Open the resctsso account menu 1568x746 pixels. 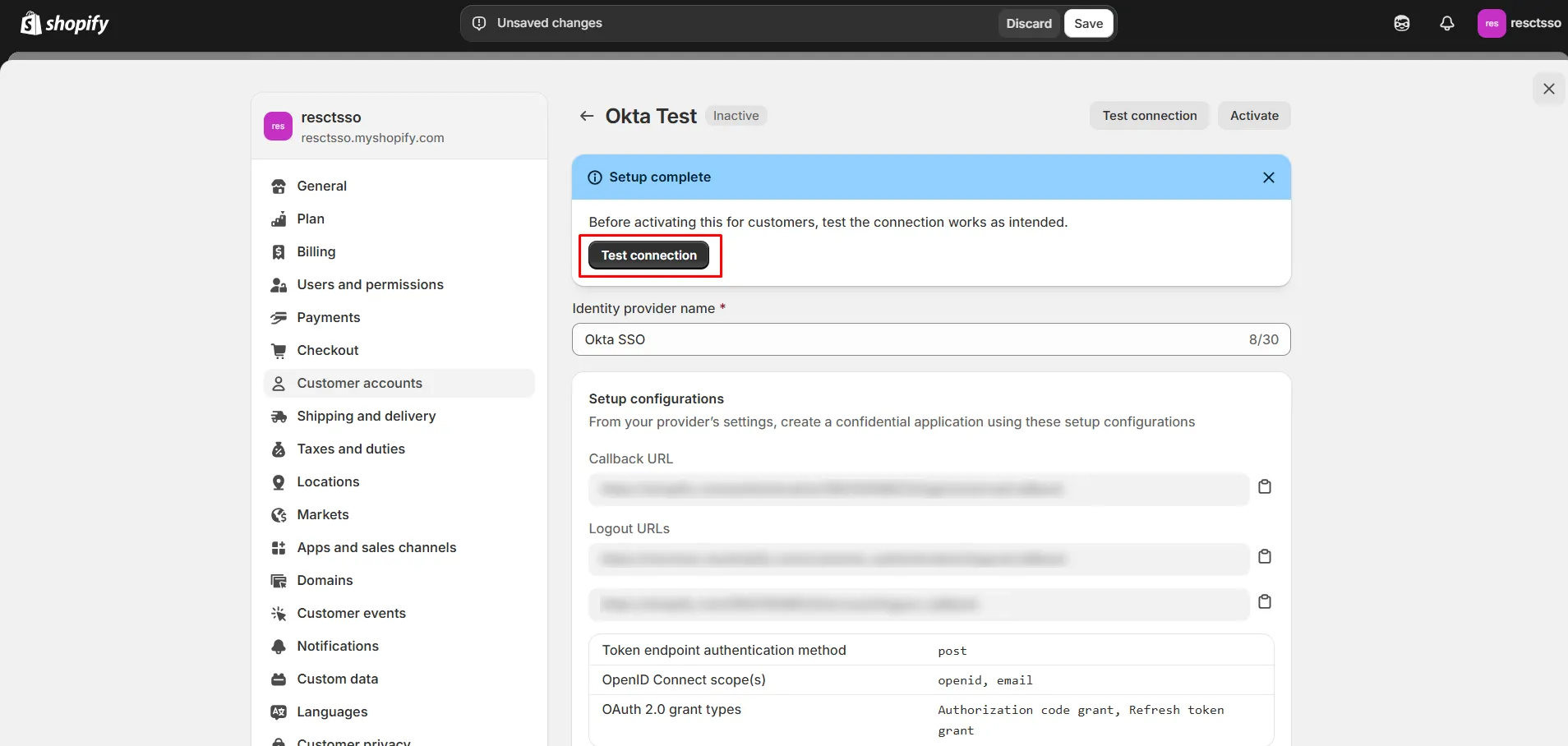(x=1520, y=23)
